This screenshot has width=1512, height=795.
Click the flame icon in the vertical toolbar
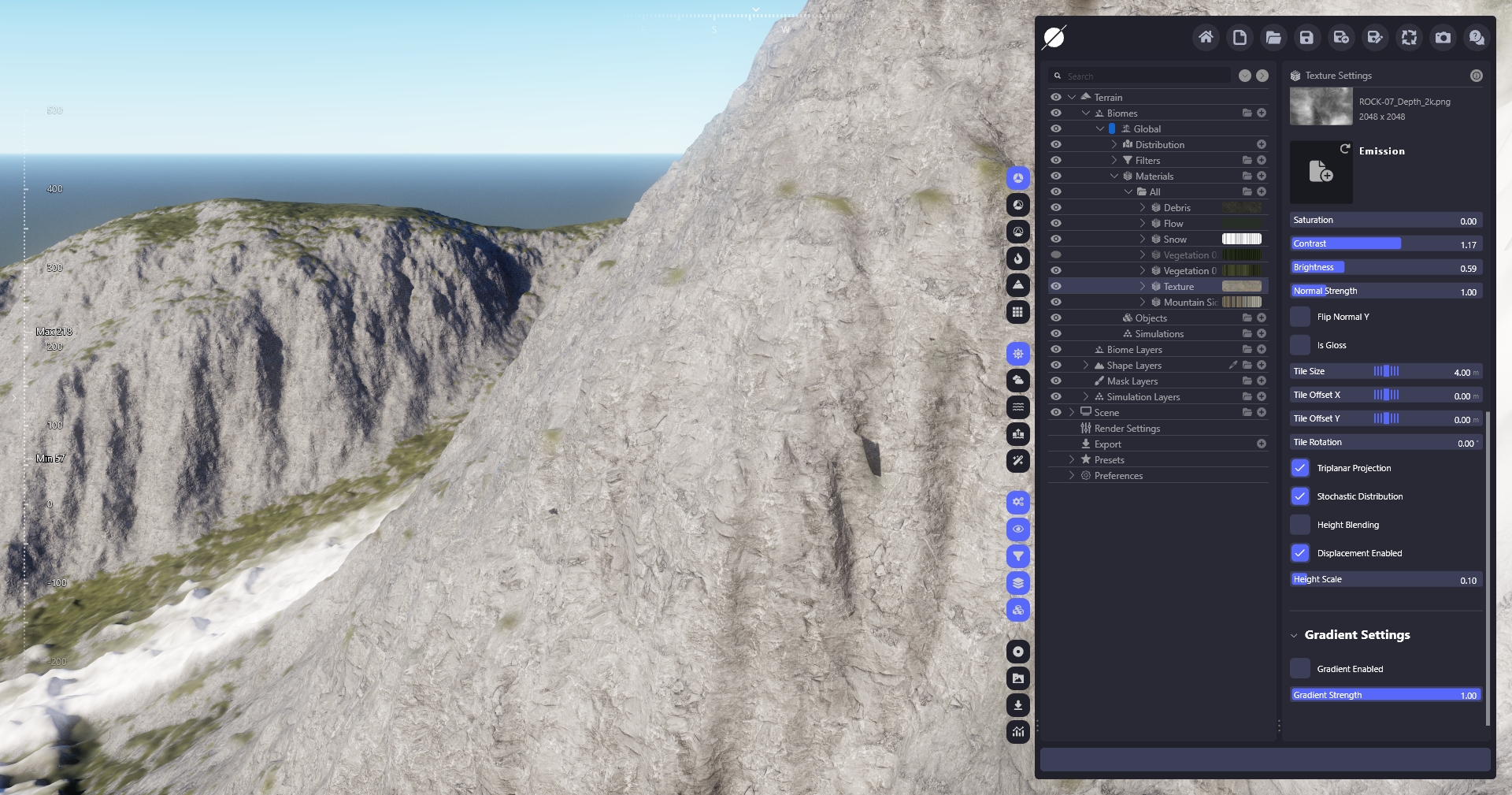tap(1018, 258)
